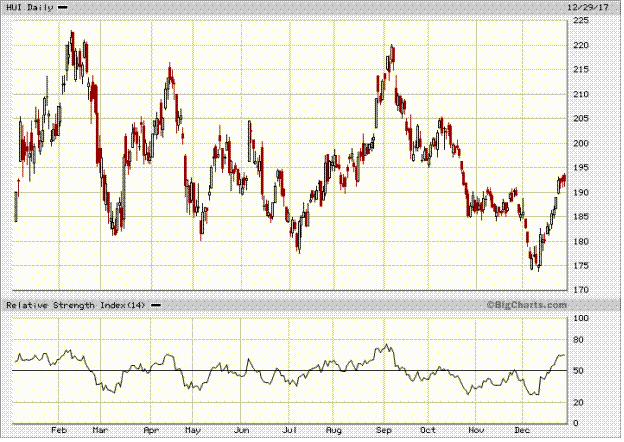Click the Aug month label
Viewport: 624px width, 442px height.
click(x=334, y=430)
